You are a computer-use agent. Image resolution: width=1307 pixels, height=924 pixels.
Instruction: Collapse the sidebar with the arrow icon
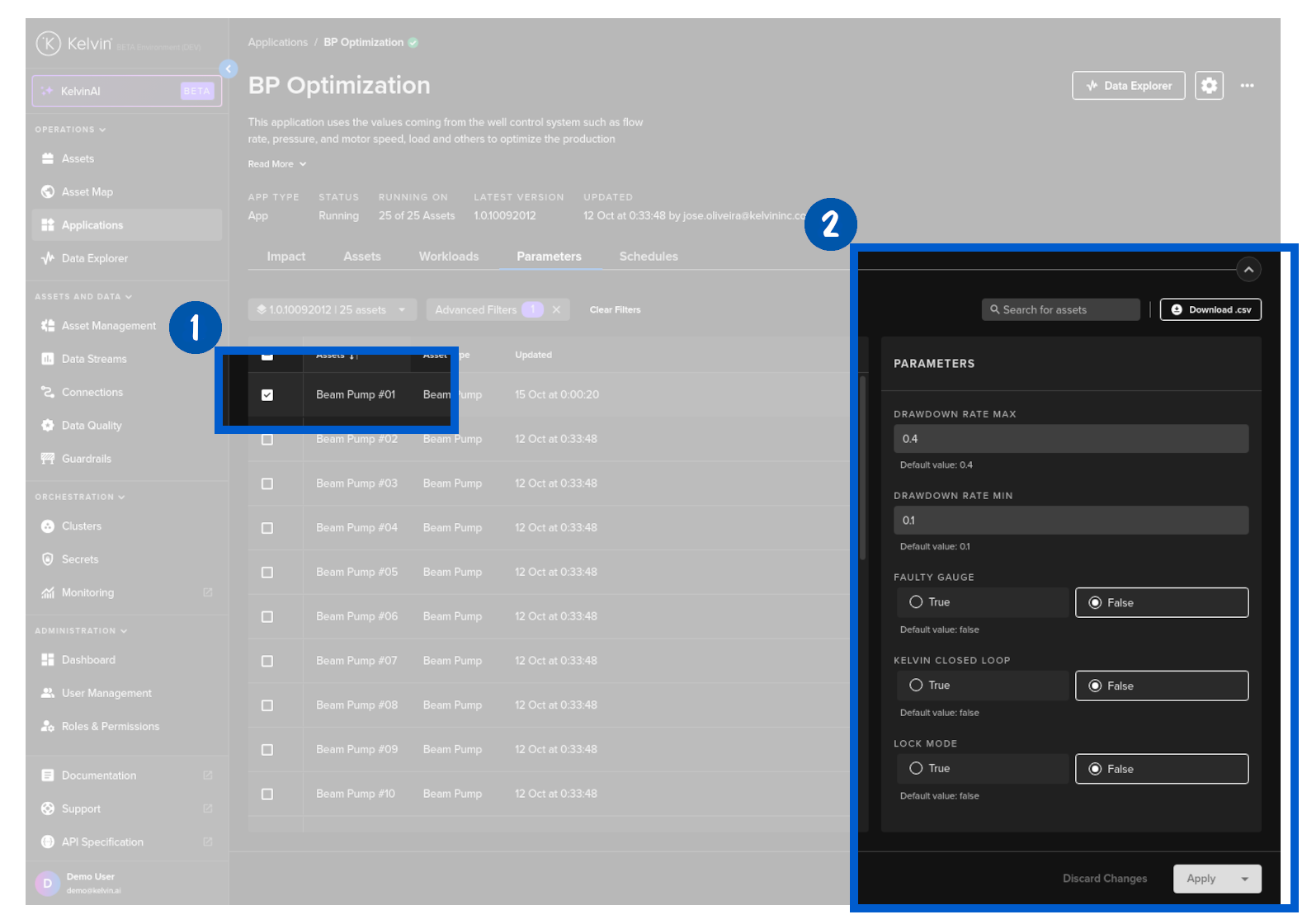[x=229, y=69]
